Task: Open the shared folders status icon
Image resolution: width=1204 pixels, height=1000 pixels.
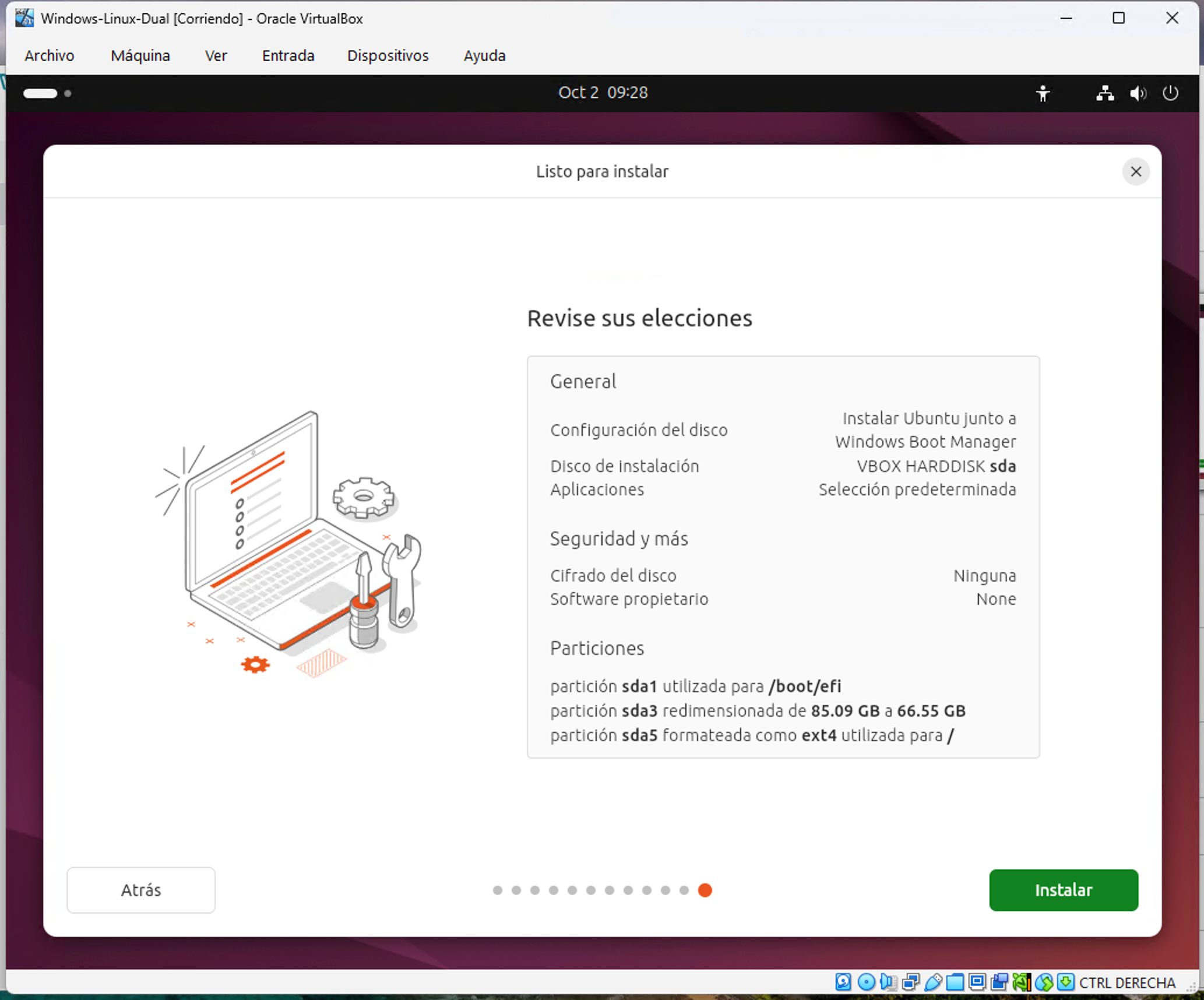Action: (x=955, y=982)
